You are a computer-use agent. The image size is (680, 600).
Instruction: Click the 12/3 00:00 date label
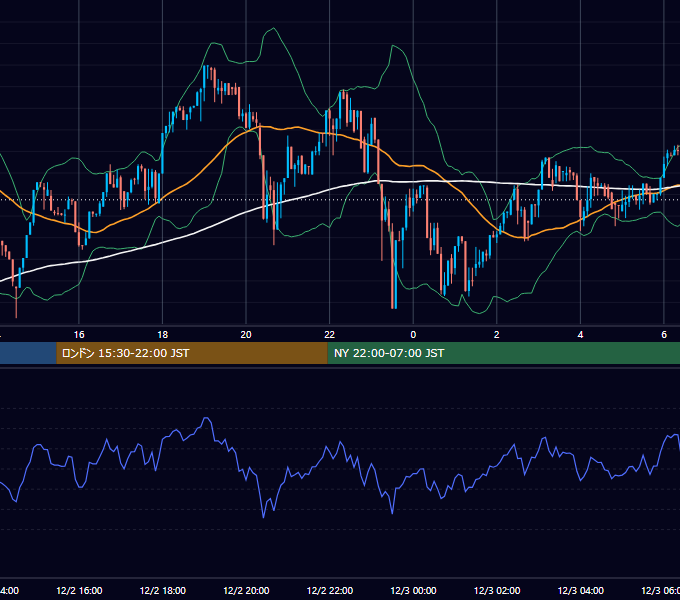coord(413,590)
